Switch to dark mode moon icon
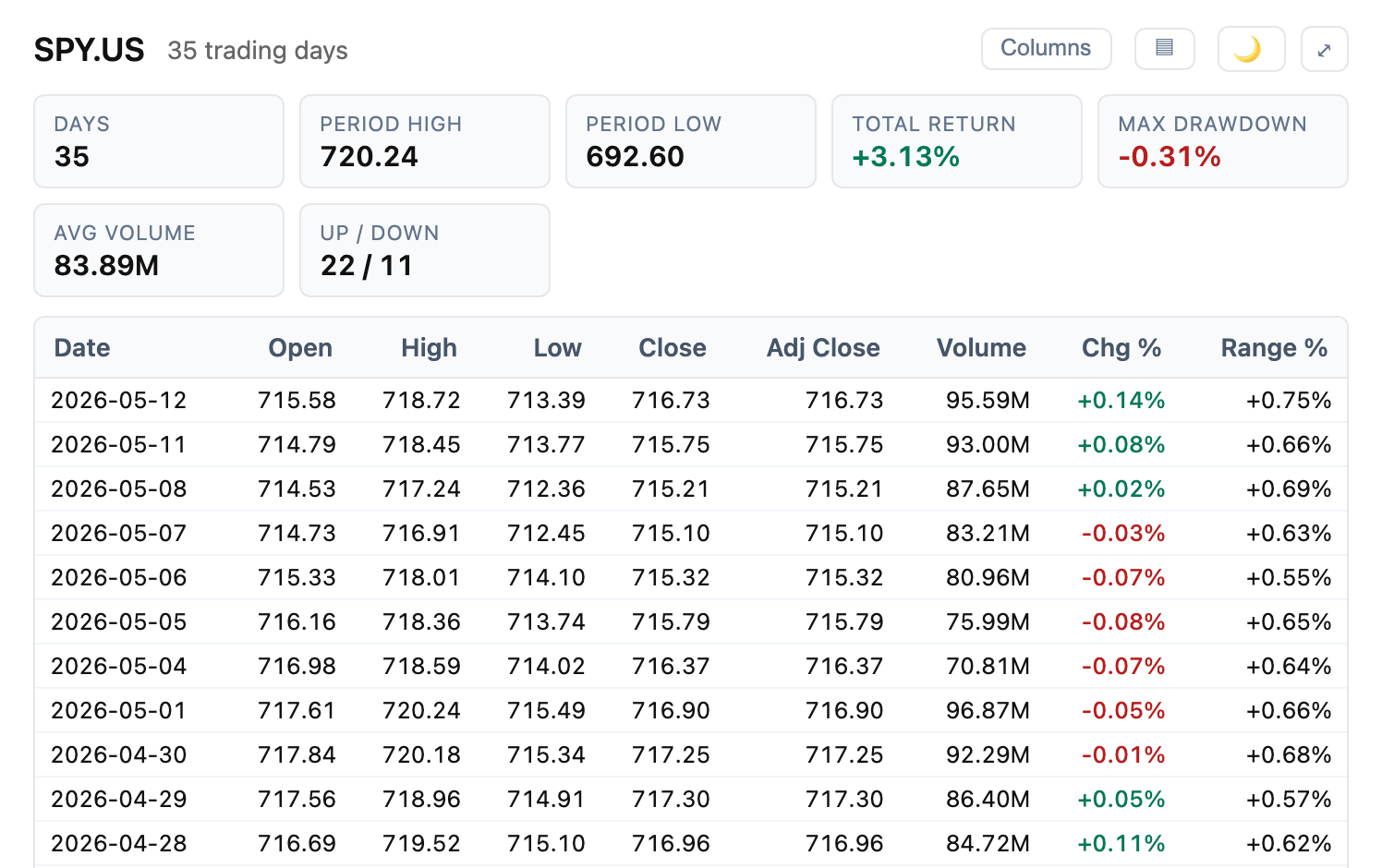Screen dimensions: 1382x868 1252,49
